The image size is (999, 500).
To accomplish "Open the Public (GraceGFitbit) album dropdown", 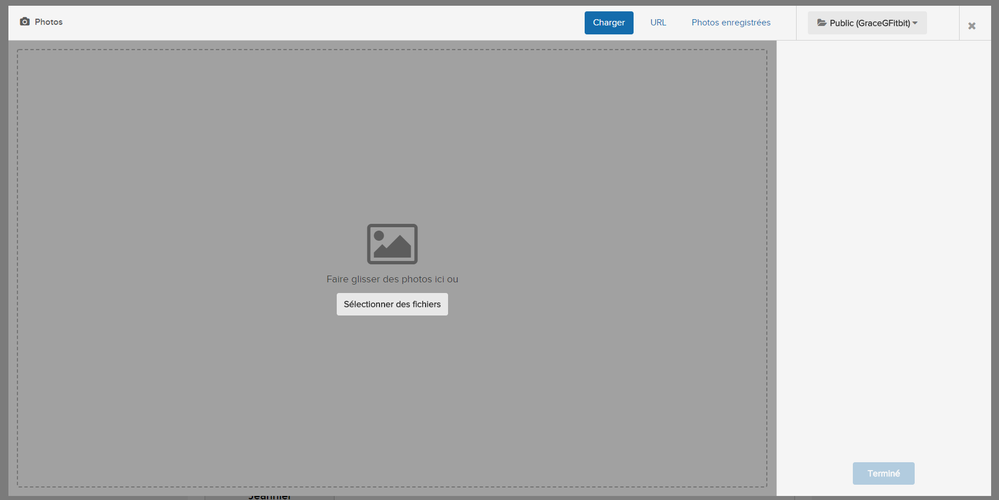I will pos(867,23).
